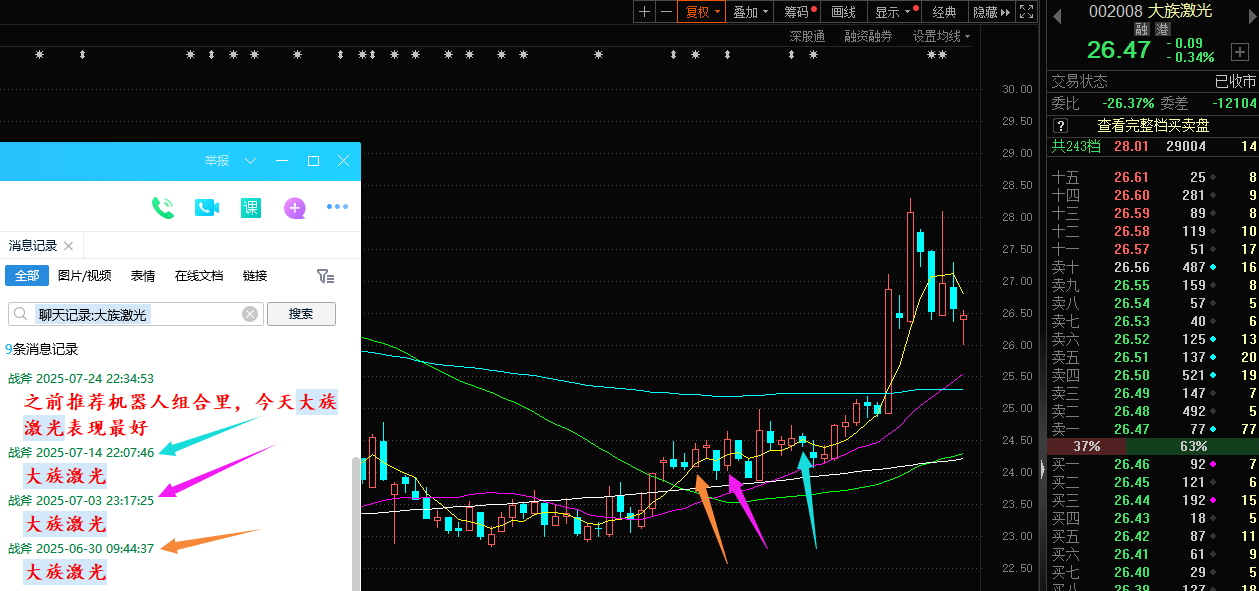Click the 交易状态 row
1259x591 pixels.
coord(1152,82)
